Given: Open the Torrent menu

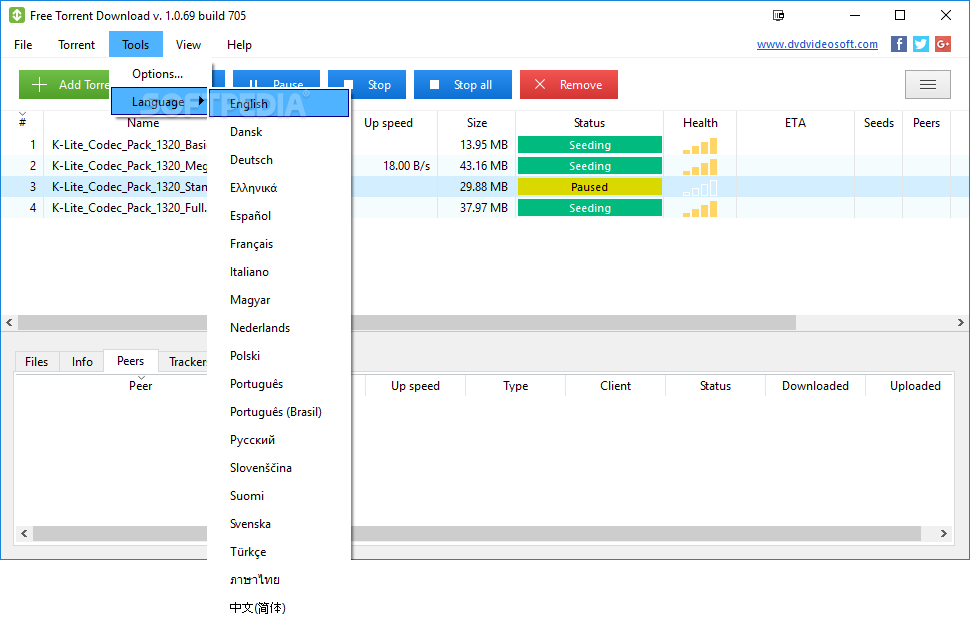Looking at the screenshot, I should (77, 45).
